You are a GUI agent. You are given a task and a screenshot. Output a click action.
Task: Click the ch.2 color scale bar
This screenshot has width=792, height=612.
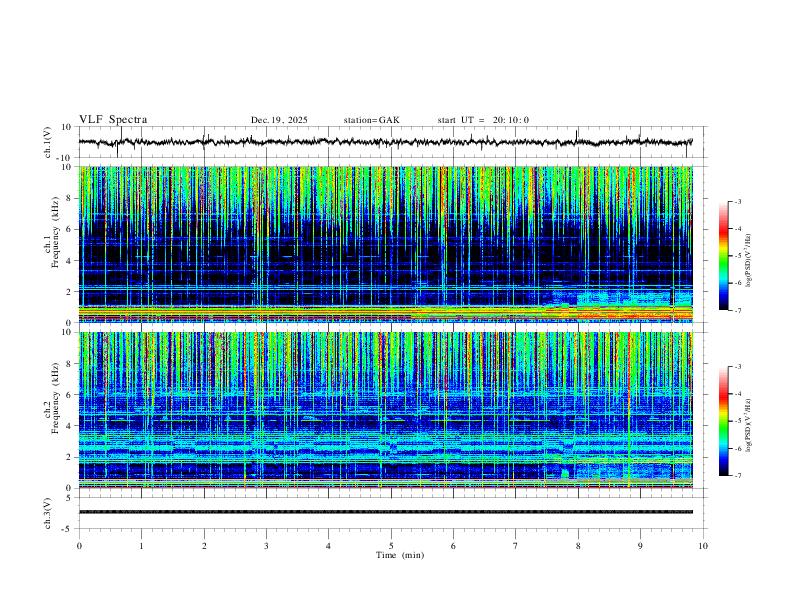click(x=723, y=421)
